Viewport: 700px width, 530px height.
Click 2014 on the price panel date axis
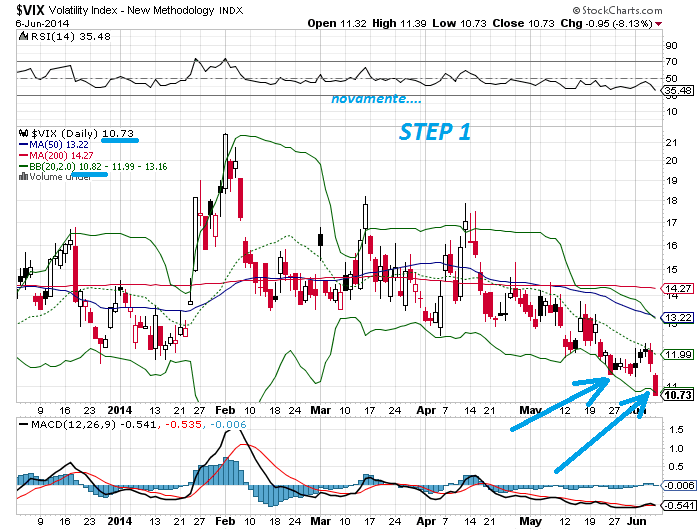pos(120,410)
